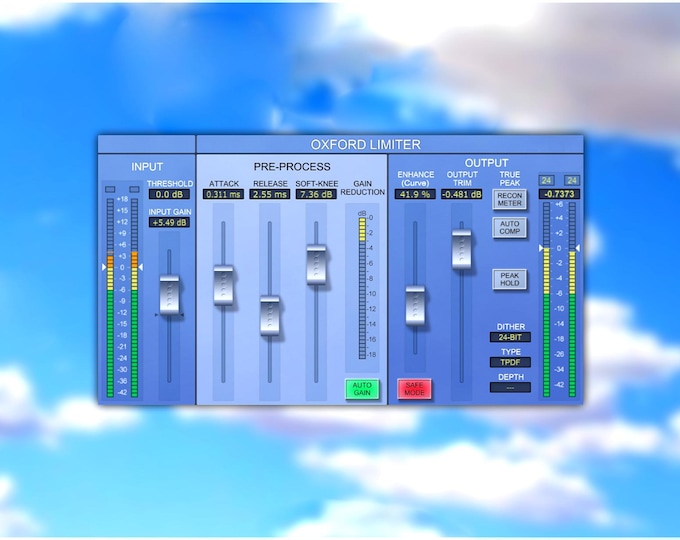Click the right input level meter
Viewport: 680px width, 540px height.
[134, 298]
